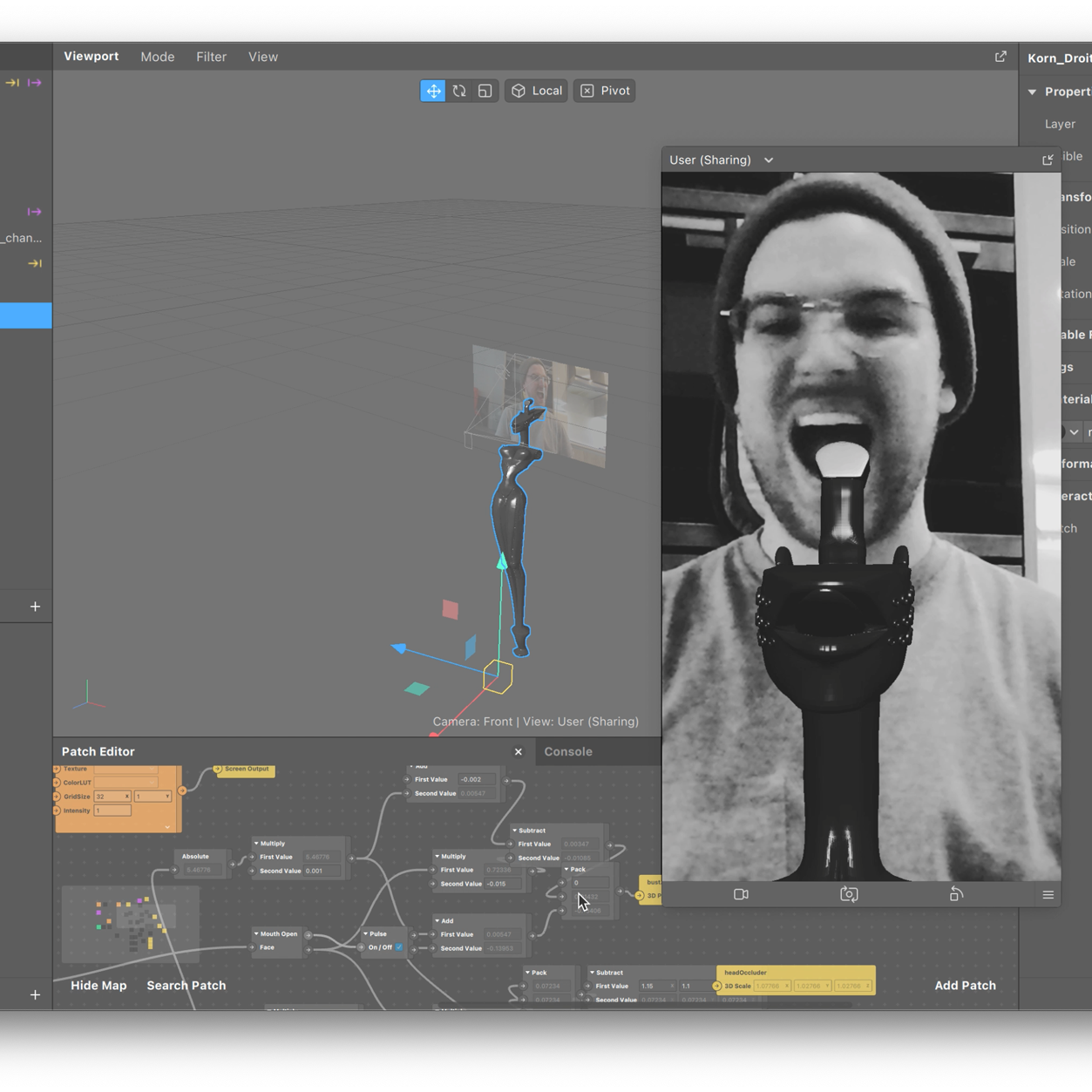Pop out the simulator preview window
The image size is (1092, 1092).
coord(1048,159)
